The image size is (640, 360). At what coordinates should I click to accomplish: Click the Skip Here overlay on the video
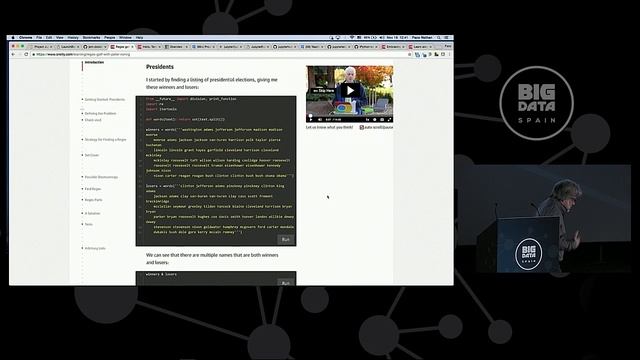tap(323, 91)
